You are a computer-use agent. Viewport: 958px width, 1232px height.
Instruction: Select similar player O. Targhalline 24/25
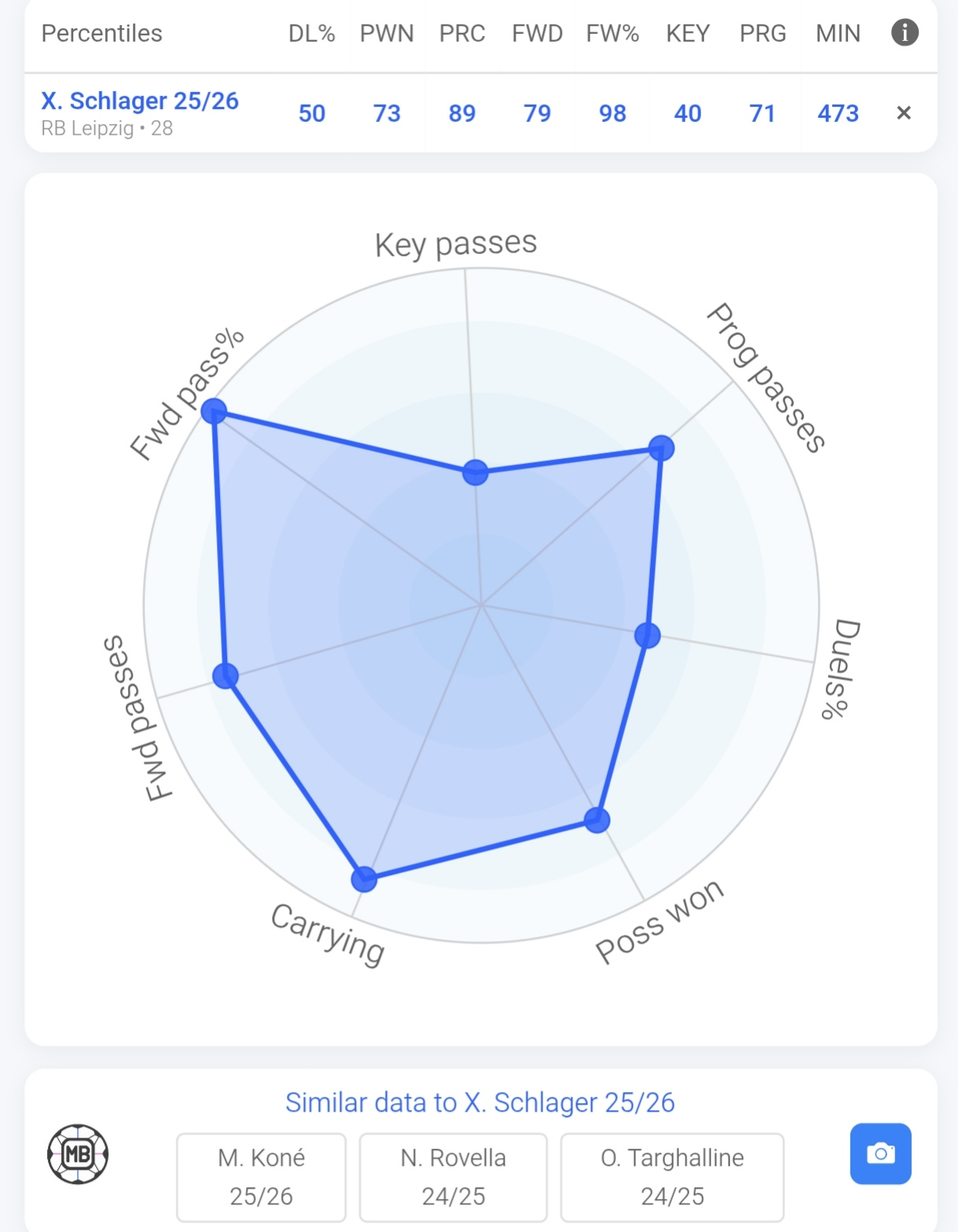coord(672,1176)
